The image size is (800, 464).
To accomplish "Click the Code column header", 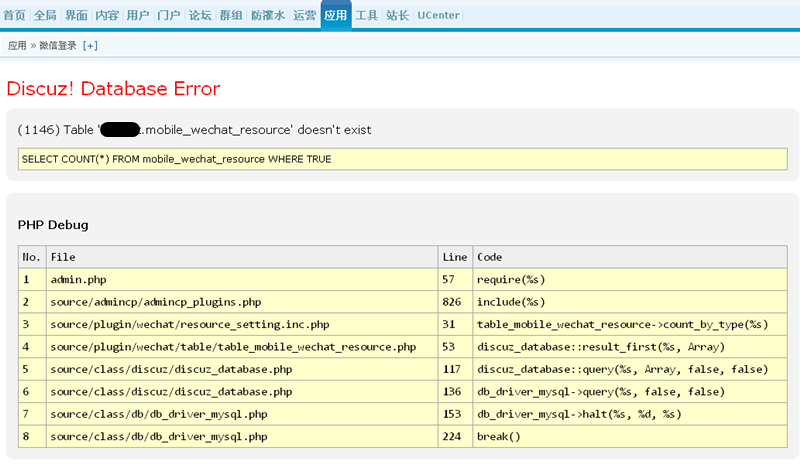I will [630, 257].
